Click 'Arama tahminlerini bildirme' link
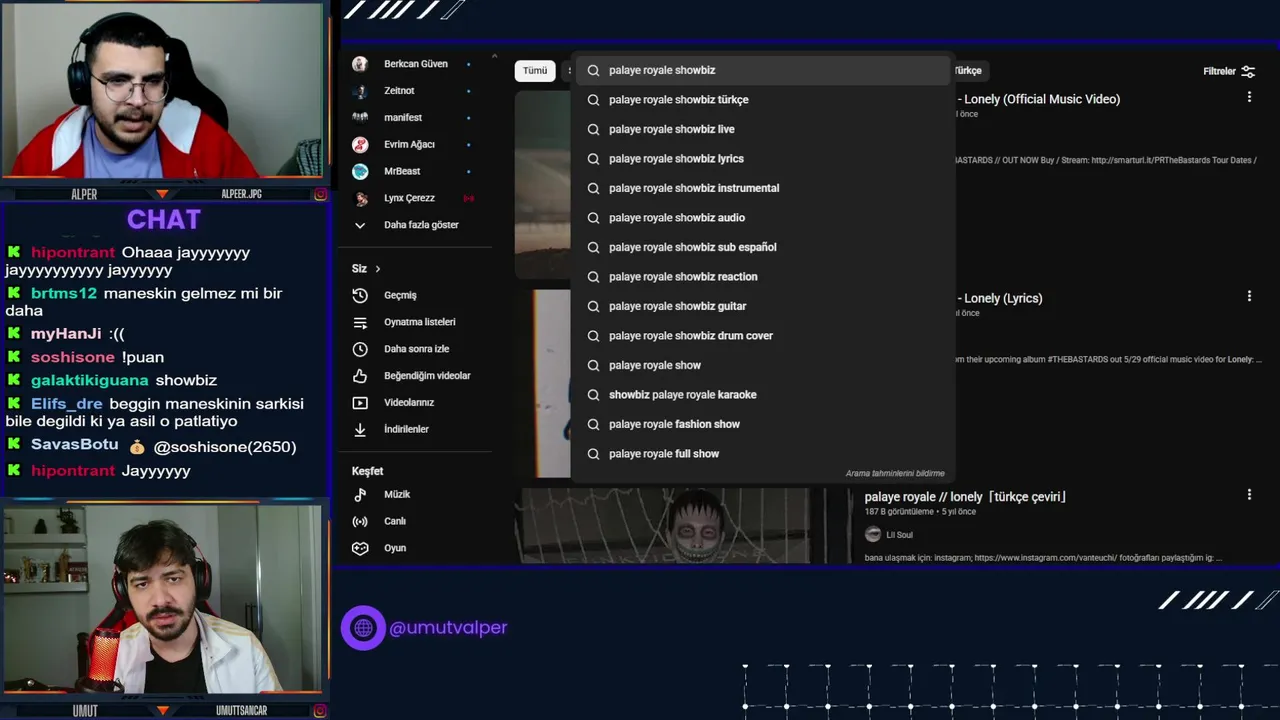The height and width of the screenshot is (720, 1280). coord(895,474)
